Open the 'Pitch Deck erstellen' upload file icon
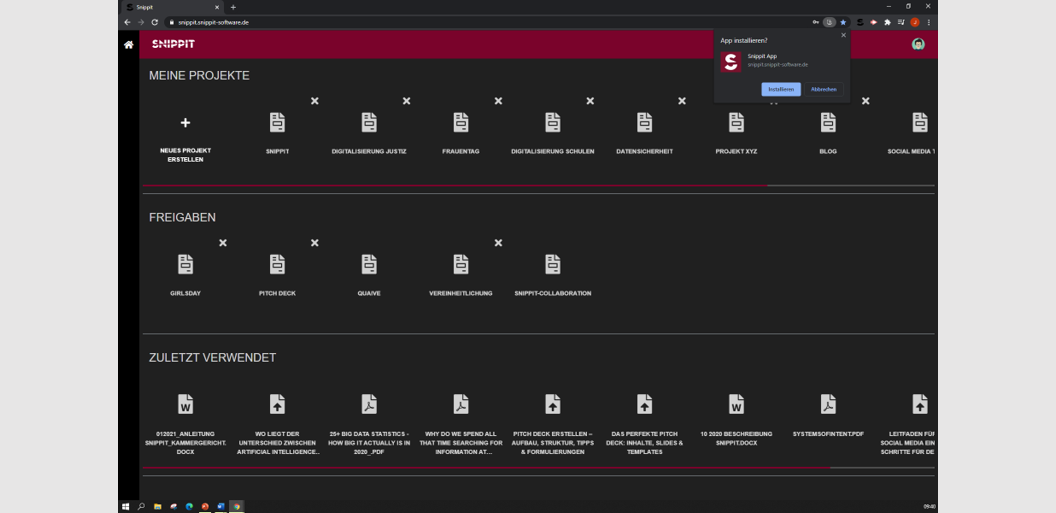 click(553, 404)
